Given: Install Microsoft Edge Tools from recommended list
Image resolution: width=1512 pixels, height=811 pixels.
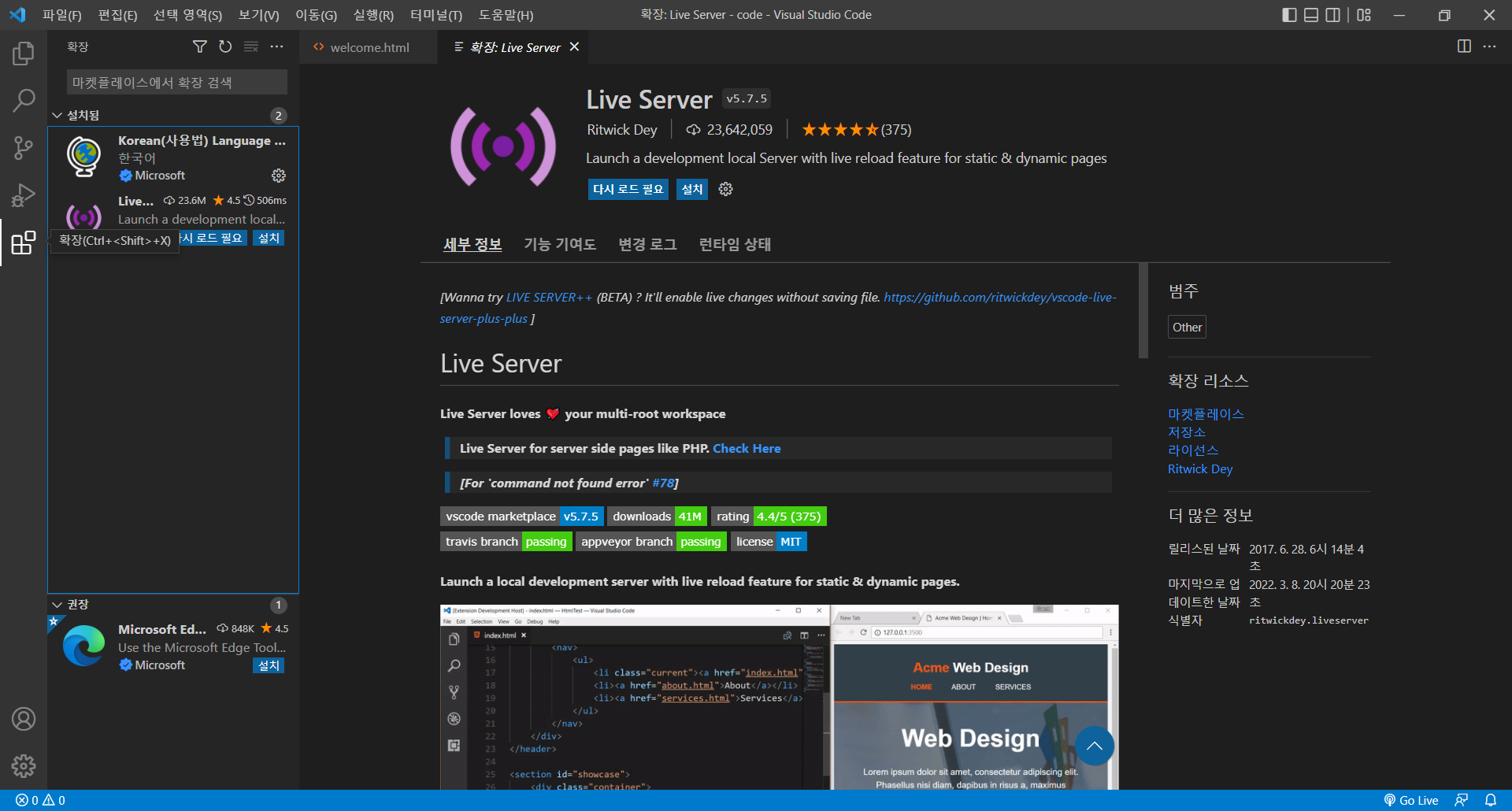Looking at the screenshot, I should 269,665.
